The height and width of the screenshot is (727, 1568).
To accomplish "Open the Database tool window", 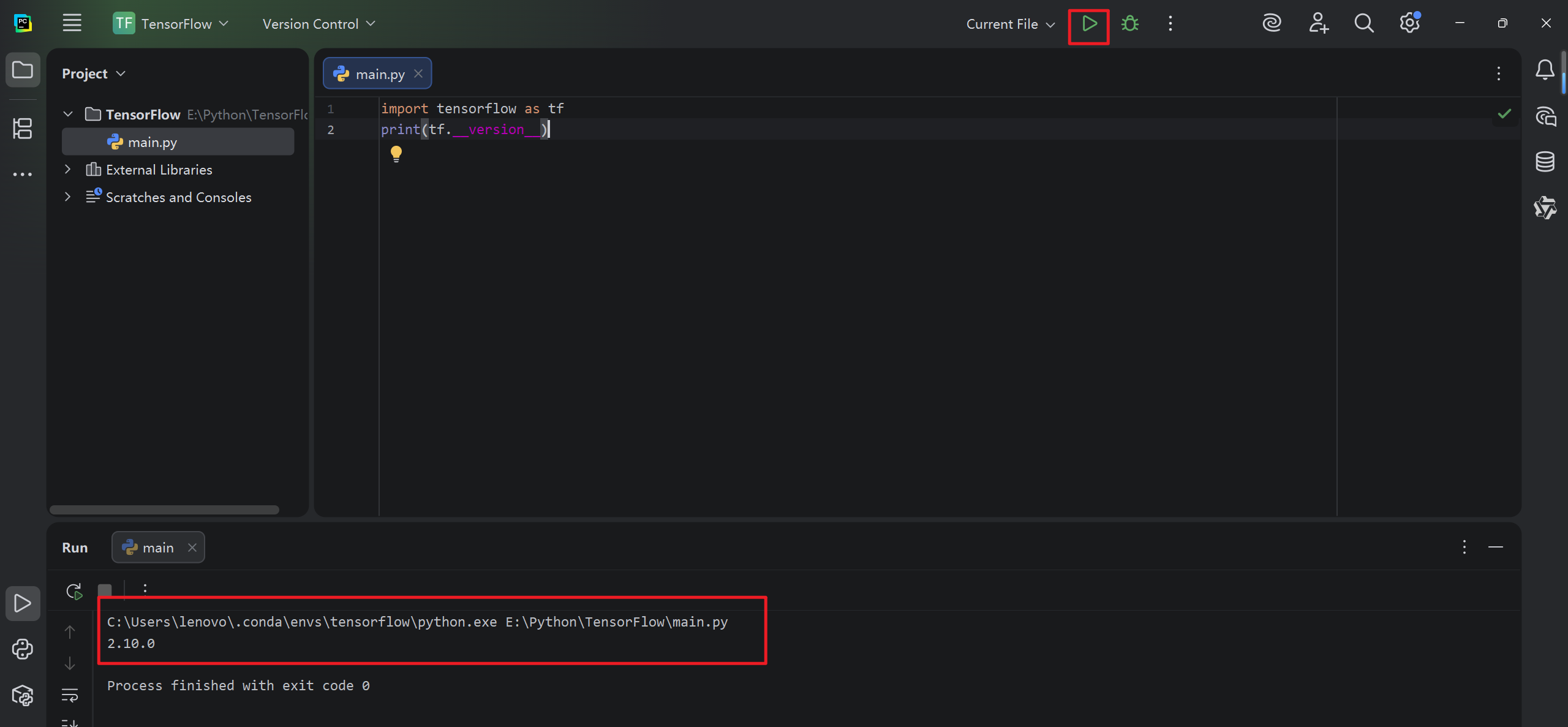I will (1544, 162).
